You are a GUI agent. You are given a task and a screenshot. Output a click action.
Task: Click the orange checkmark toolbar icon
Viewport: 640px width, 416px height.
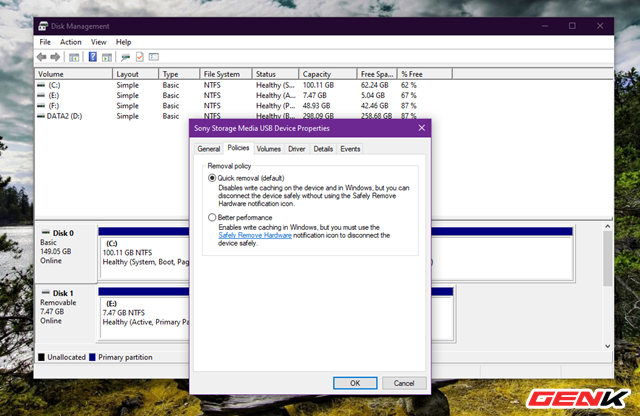coord(140,58)
